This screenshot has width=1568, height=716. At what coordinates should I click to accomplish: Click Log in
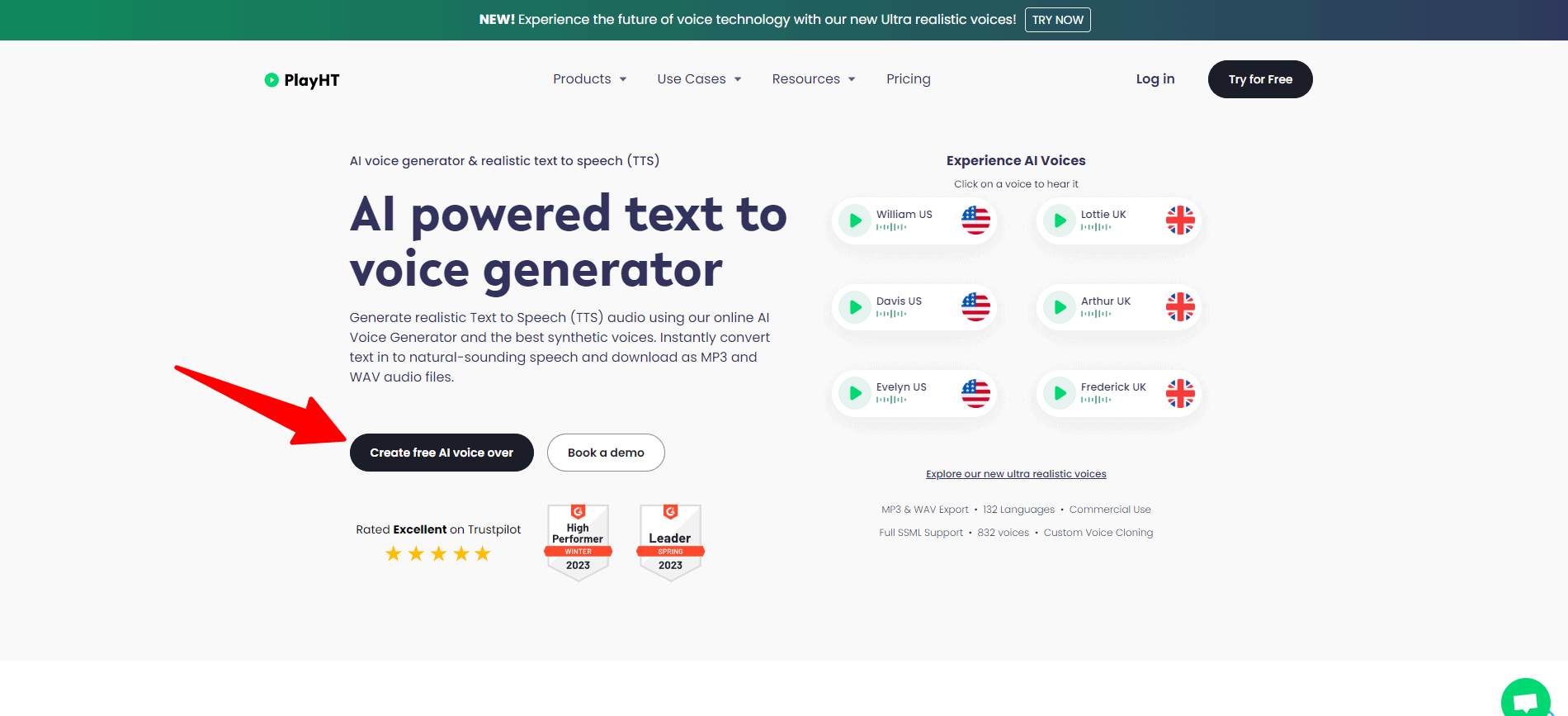pos(1155,79)
